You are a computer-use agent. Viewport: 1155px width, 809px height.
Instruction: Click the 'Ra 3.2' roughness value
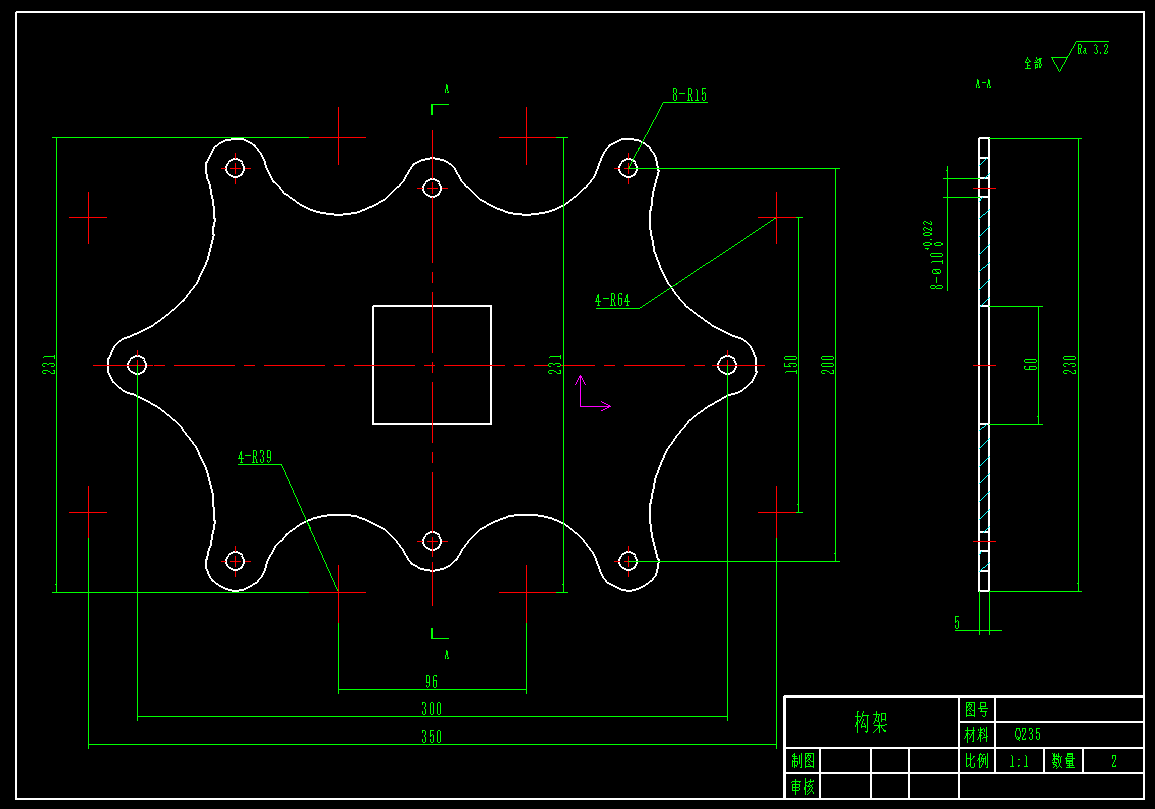click(x=1092, y=49)
